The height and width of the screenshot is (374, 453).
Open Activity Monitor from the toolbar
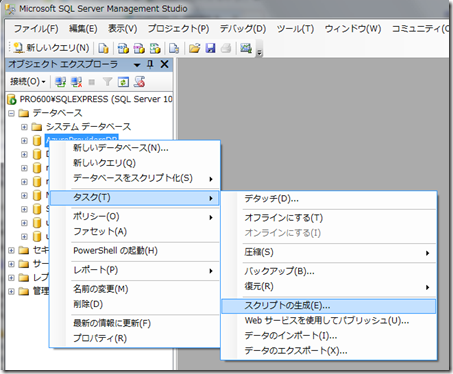click(x=246, y=48)
